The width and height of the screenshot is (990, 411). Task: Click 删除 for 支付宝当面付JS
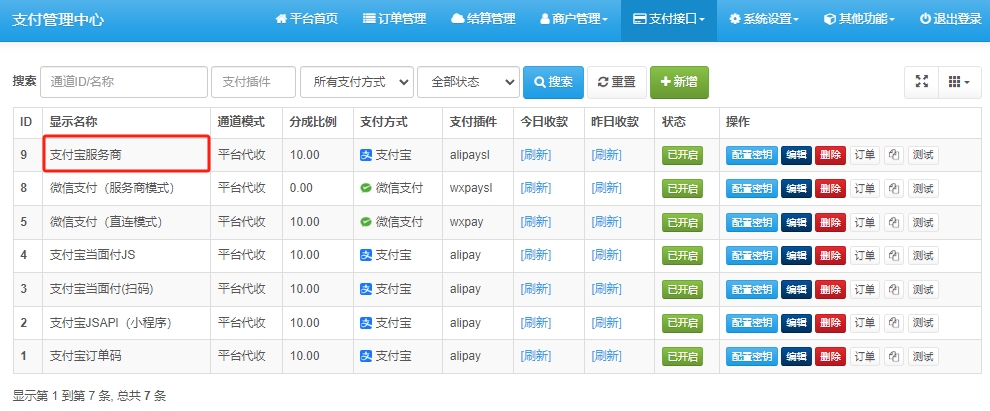830,256
